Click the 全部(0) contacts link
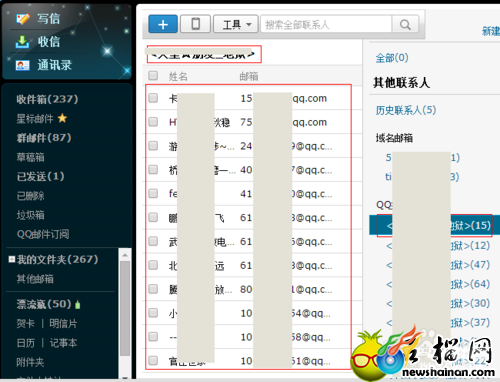 [392, 58]
